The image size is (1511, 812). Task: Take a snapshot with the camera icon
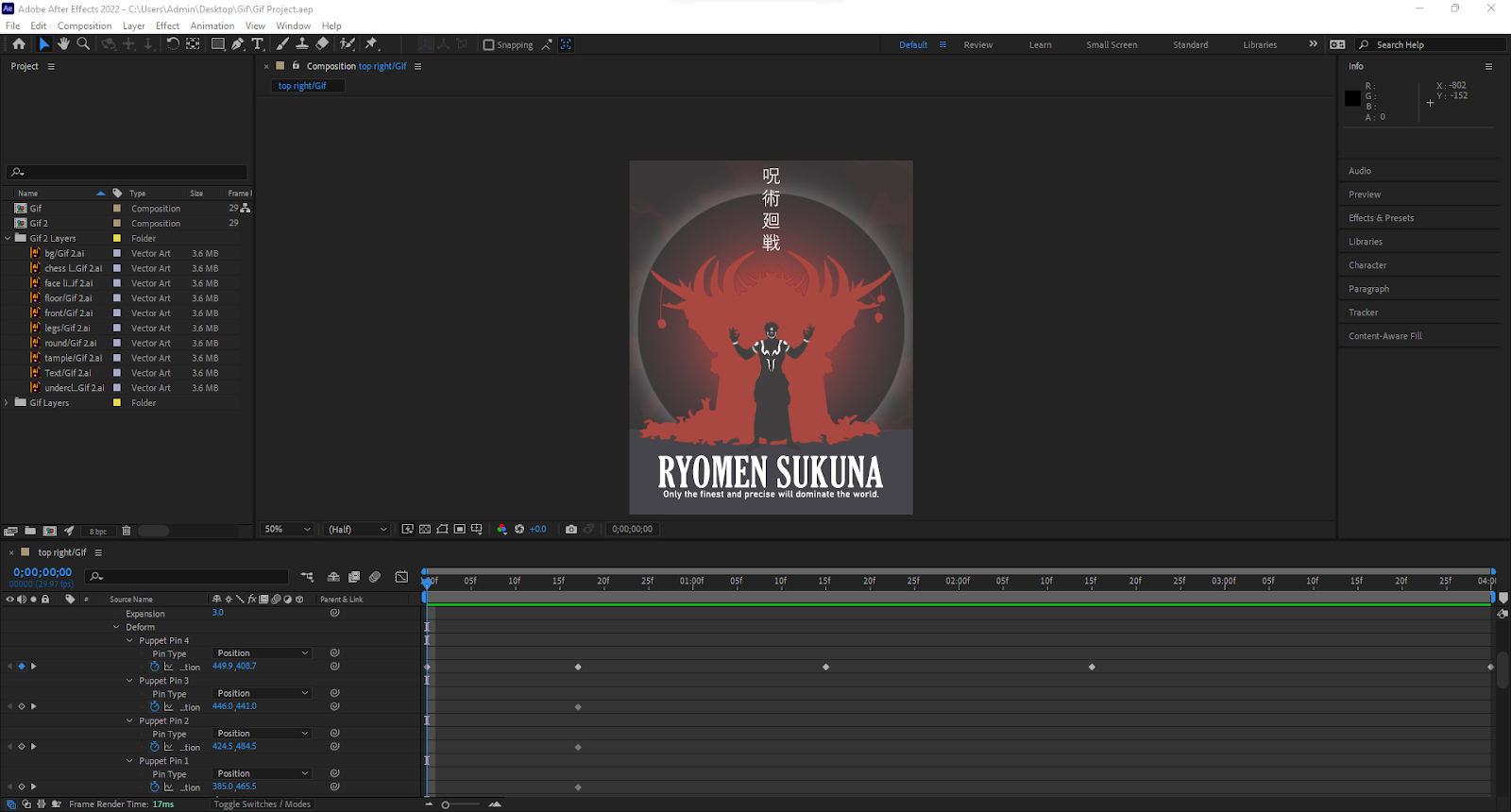[571, 529]
